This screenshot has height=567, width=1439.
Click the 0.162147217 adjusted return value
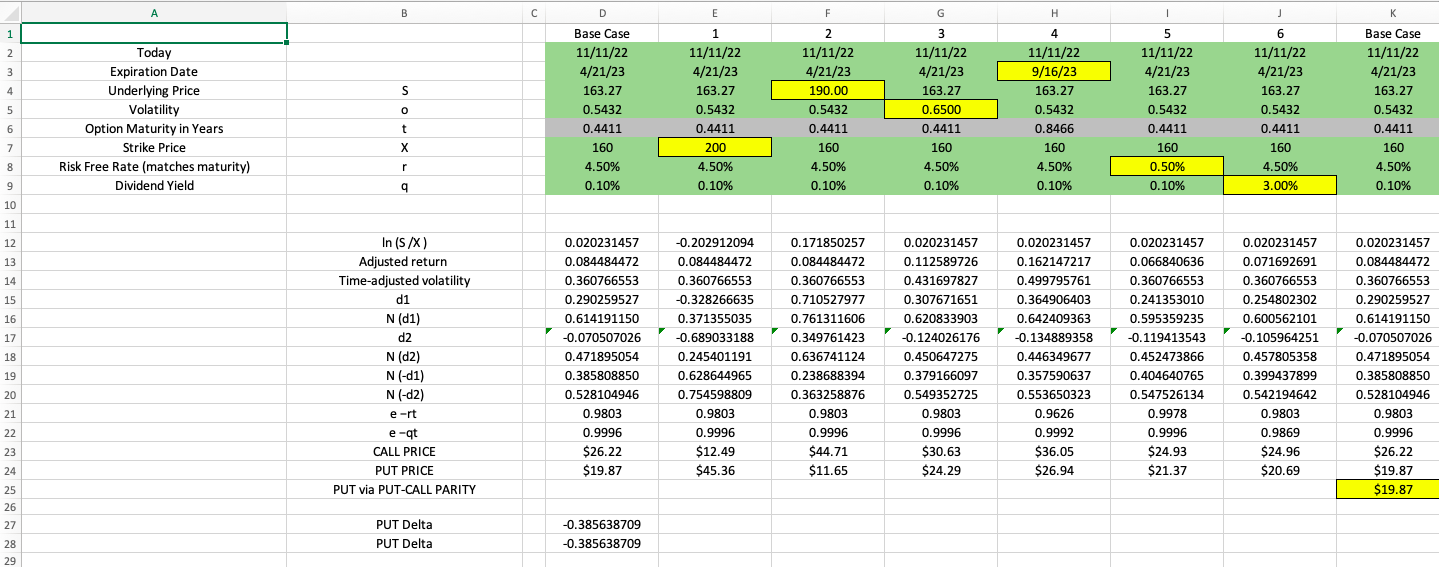click(x=1054, y=261)
